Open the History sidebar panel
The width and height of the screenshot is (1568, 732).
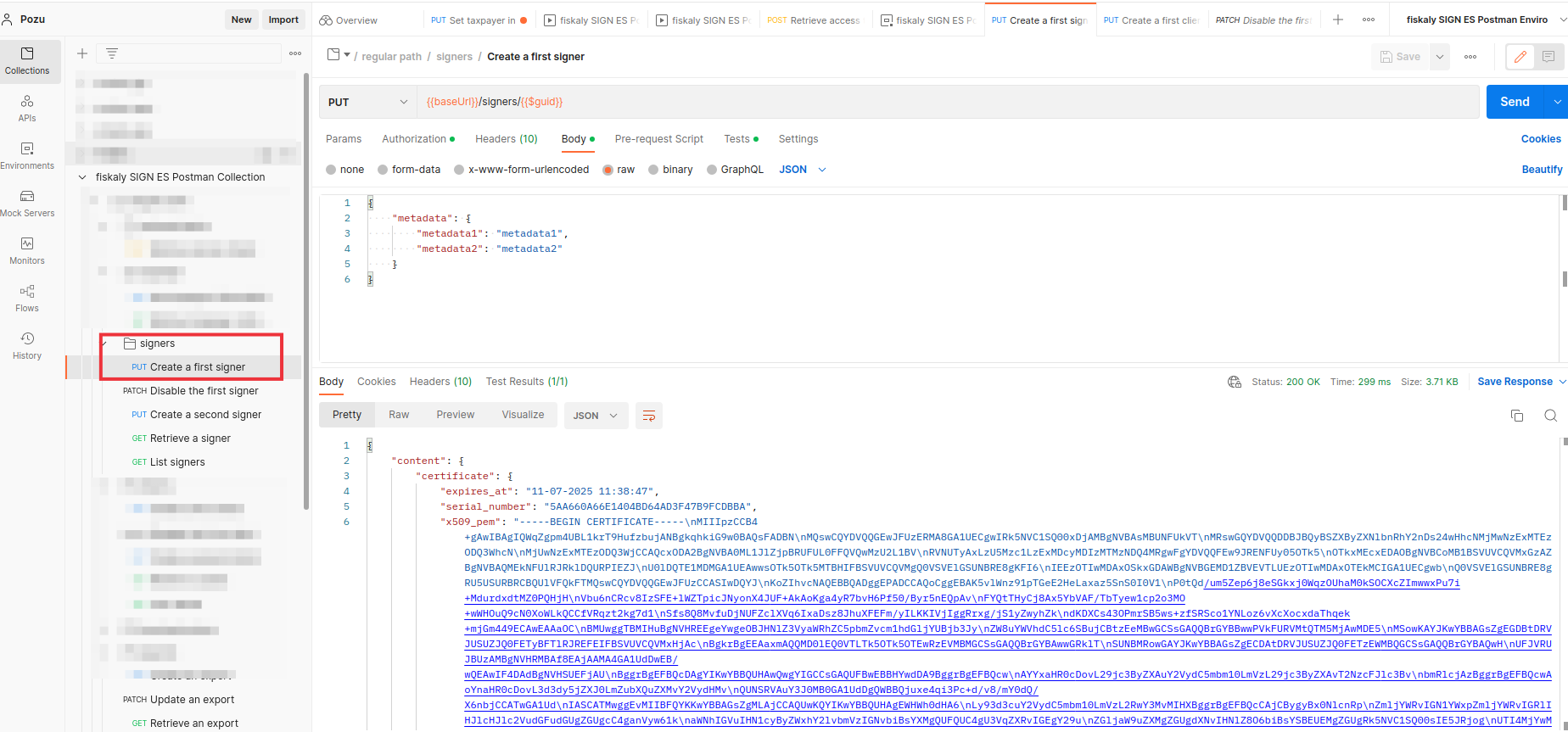pyautogui.click(x=27, y=346)
